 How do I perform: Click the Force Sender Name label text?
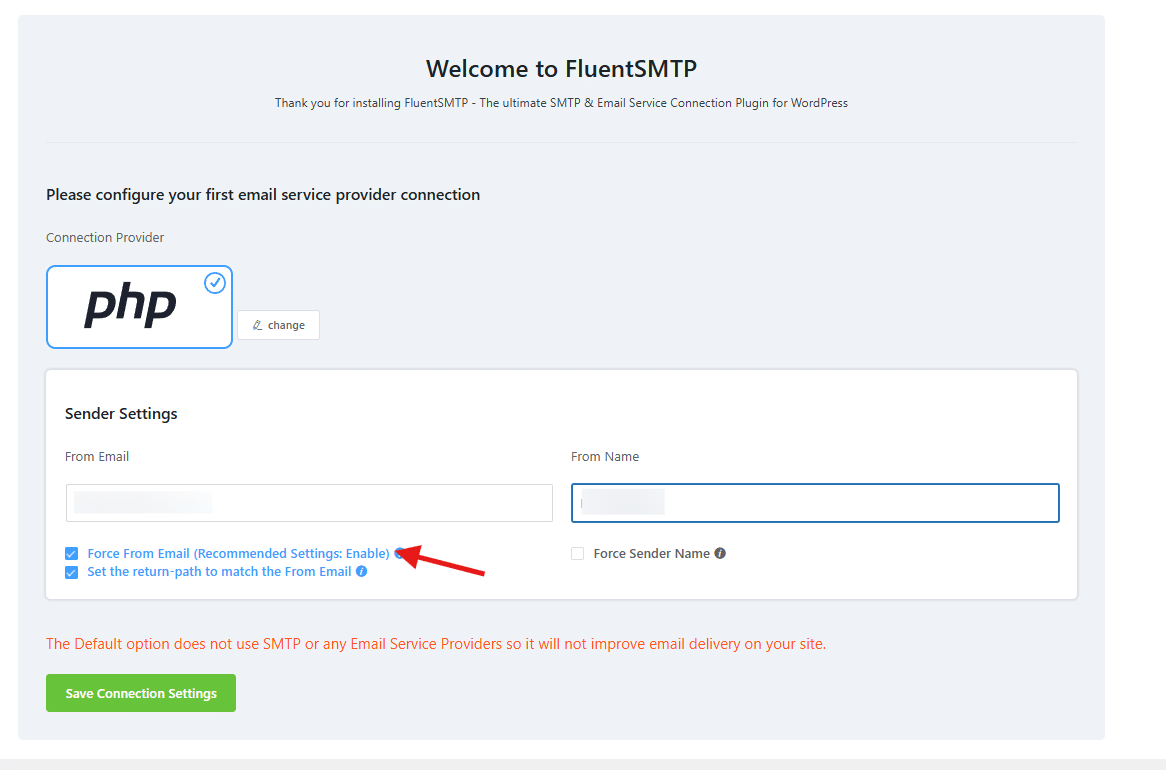click(651, 553)
